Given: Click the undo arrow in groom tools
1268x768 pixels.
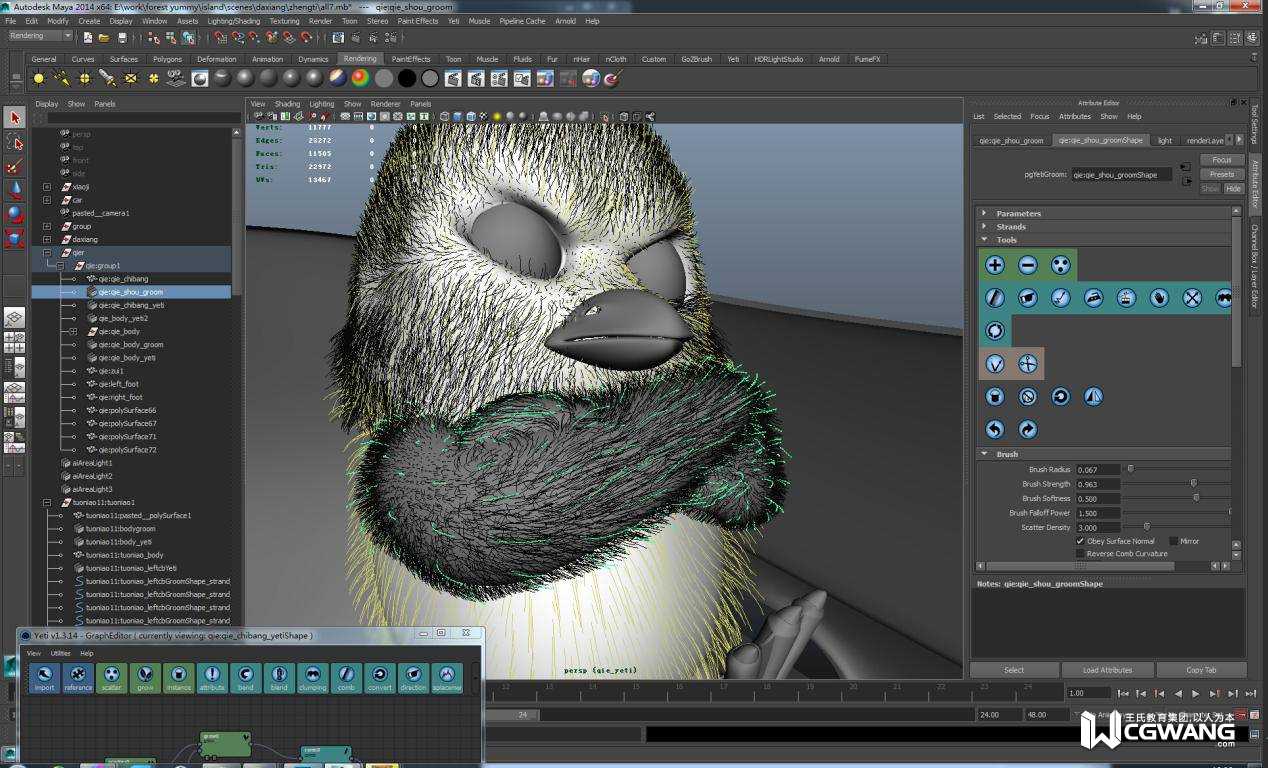Looking at the screenshot, I should pyautogui.click(x=994, y=429).
